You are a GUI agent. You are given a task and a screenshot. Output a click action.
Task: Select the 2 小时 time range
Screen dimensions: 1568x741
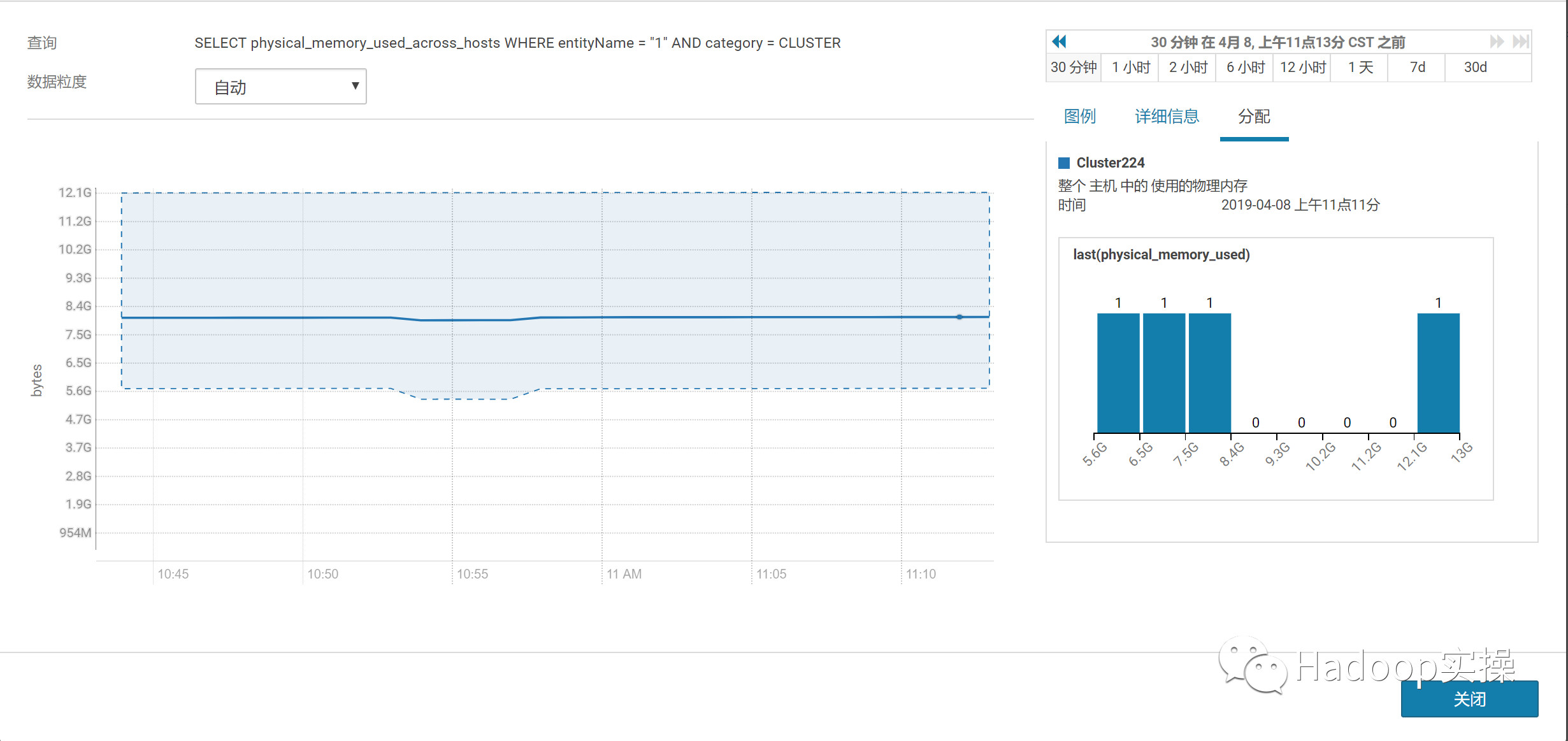(1188, 68)
